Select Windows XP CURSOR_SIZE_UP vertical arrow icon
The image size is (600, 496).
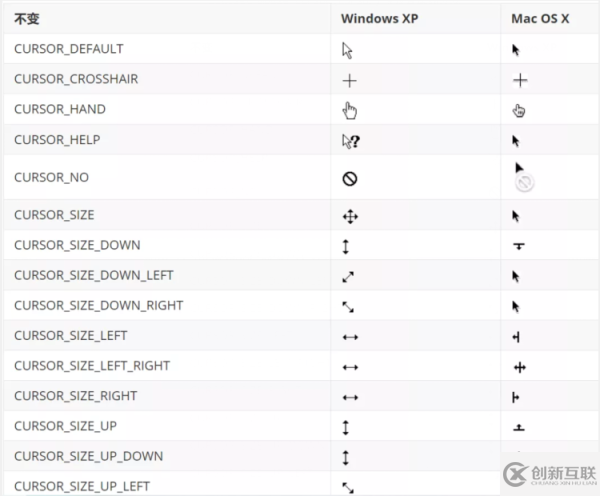click(346, 428)
